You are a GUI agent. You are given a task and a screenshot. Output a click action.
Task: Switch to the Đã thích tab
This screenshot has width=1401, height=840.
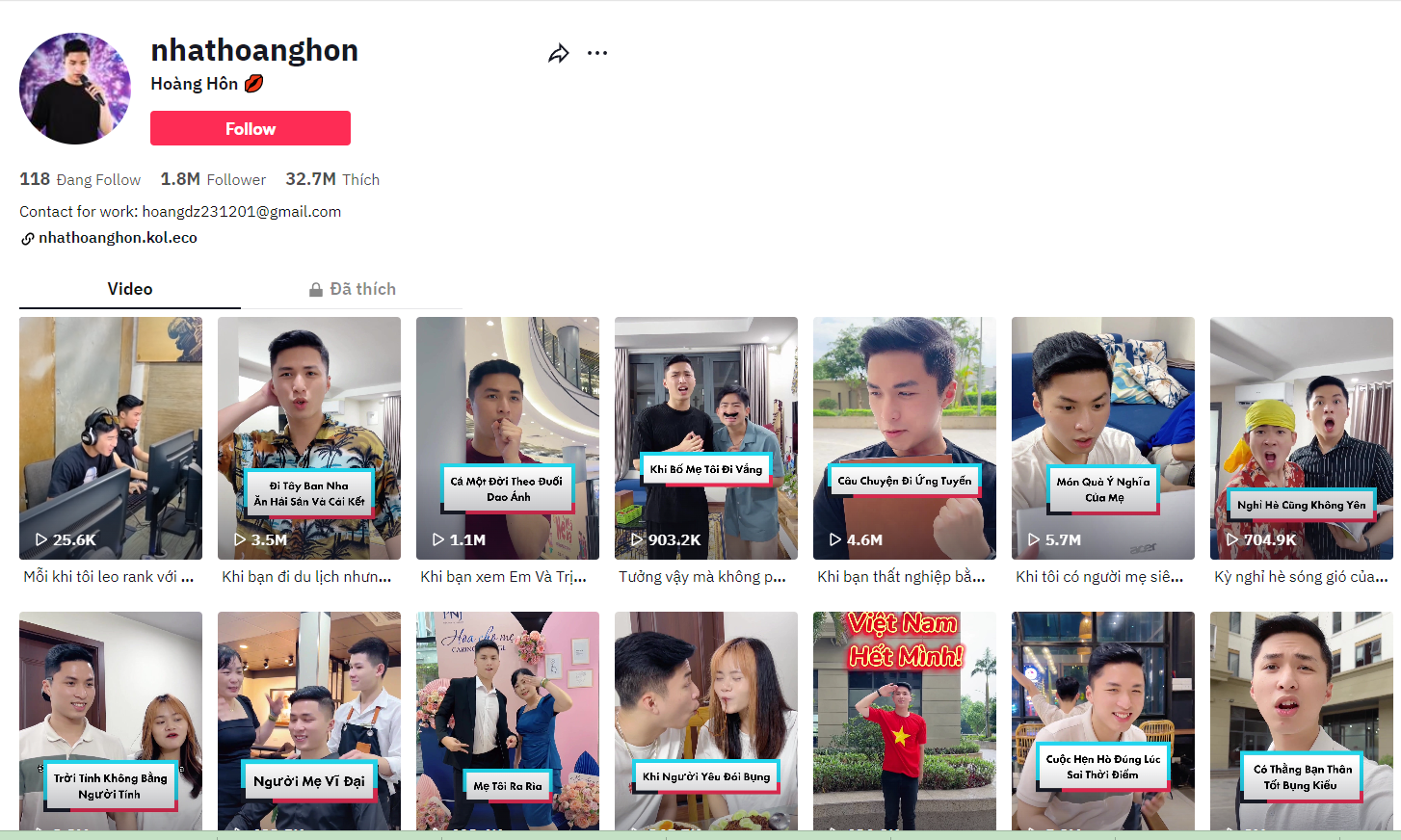[362, 289]
